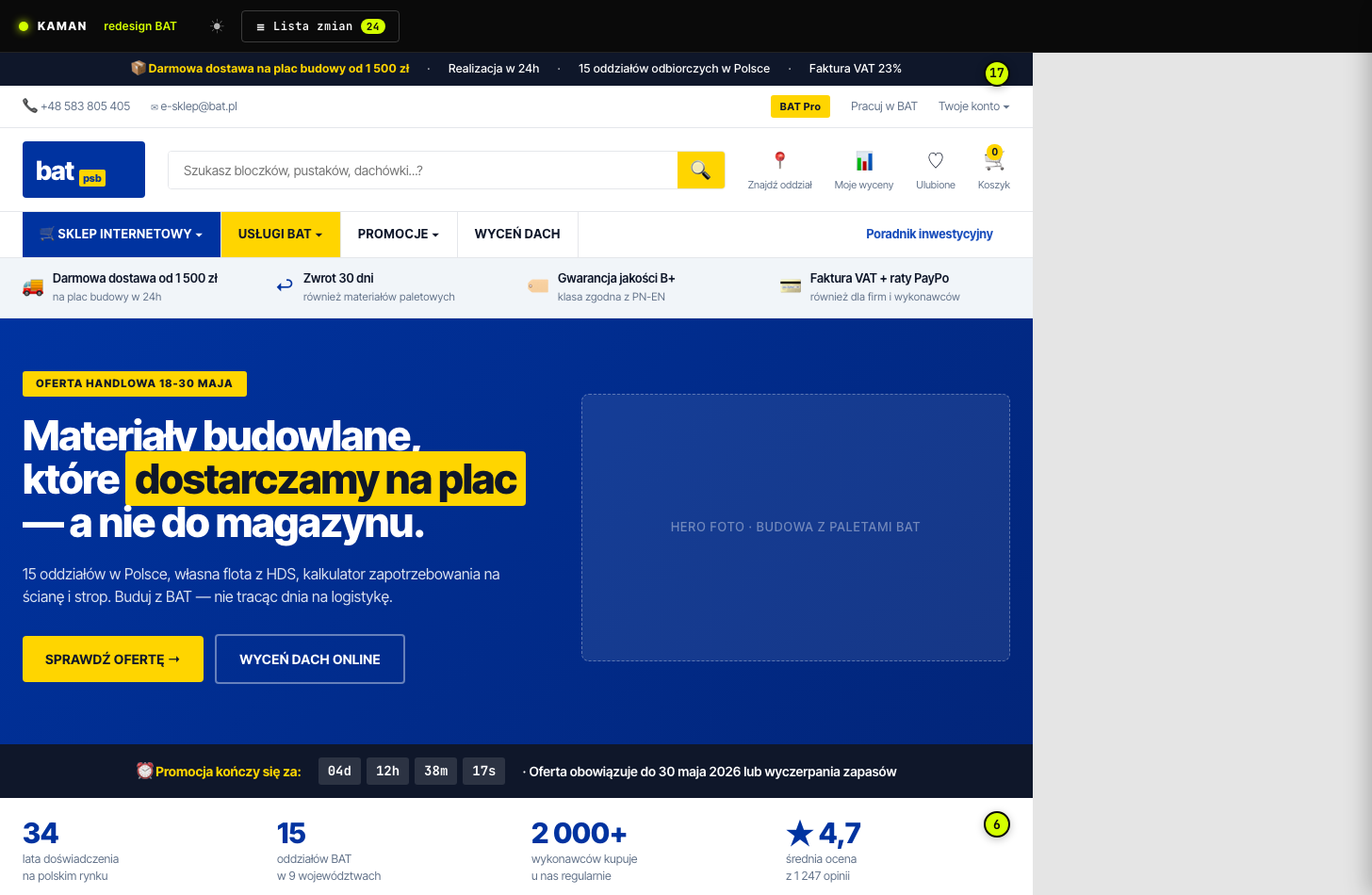Click the 'Wyceń dach online' button

click(310, 659)
